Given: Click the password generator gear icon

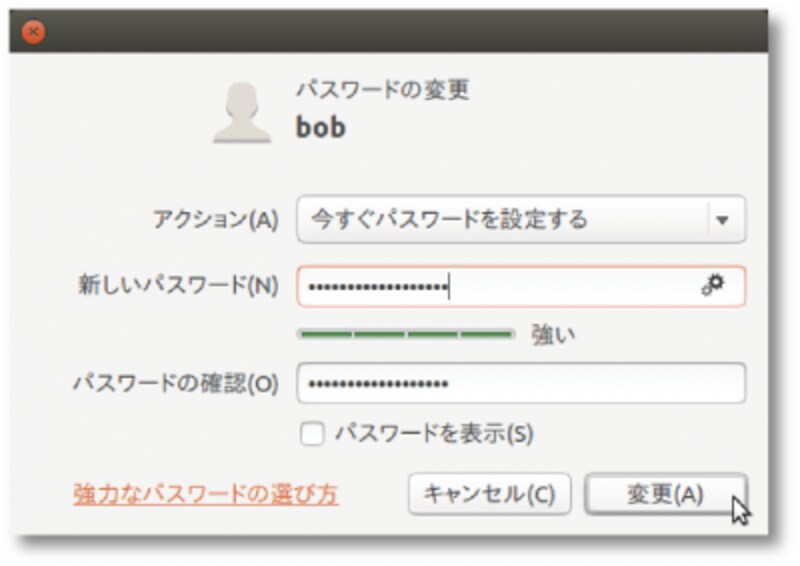Looking at the screenshot, I should point(713,284).
